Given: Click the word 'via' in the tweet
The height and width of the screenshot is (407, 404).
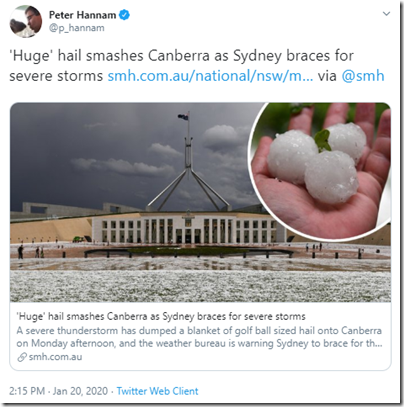Looking at the screenshot, I should click(327, 76).
